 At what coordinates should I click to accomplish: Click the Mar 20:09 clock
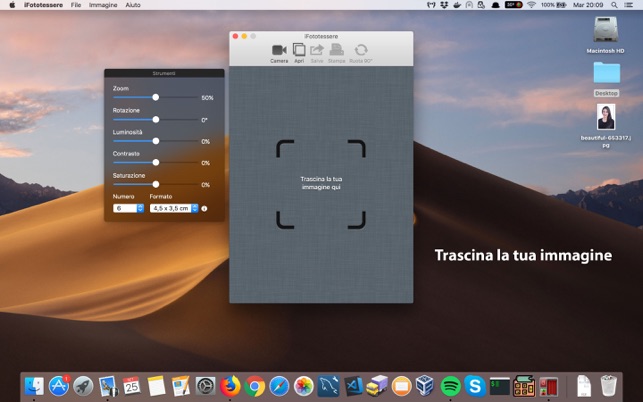pos(588,5)
